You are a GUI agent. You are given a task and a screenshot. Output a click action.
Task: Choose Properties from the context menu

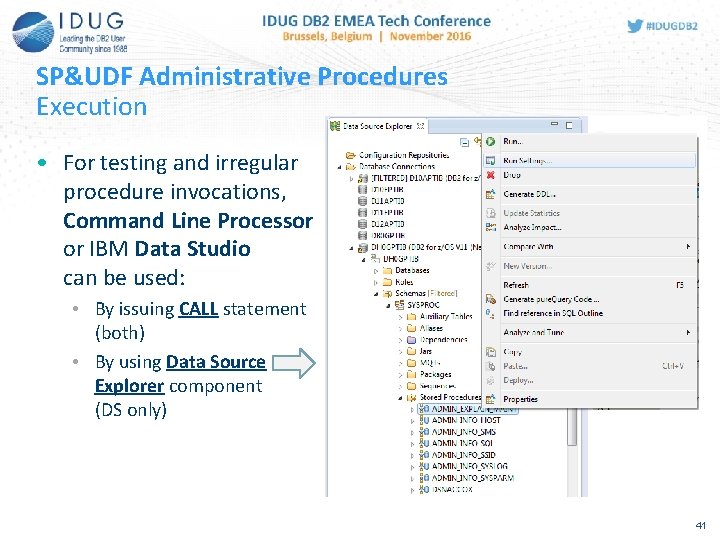coord(590,399)
